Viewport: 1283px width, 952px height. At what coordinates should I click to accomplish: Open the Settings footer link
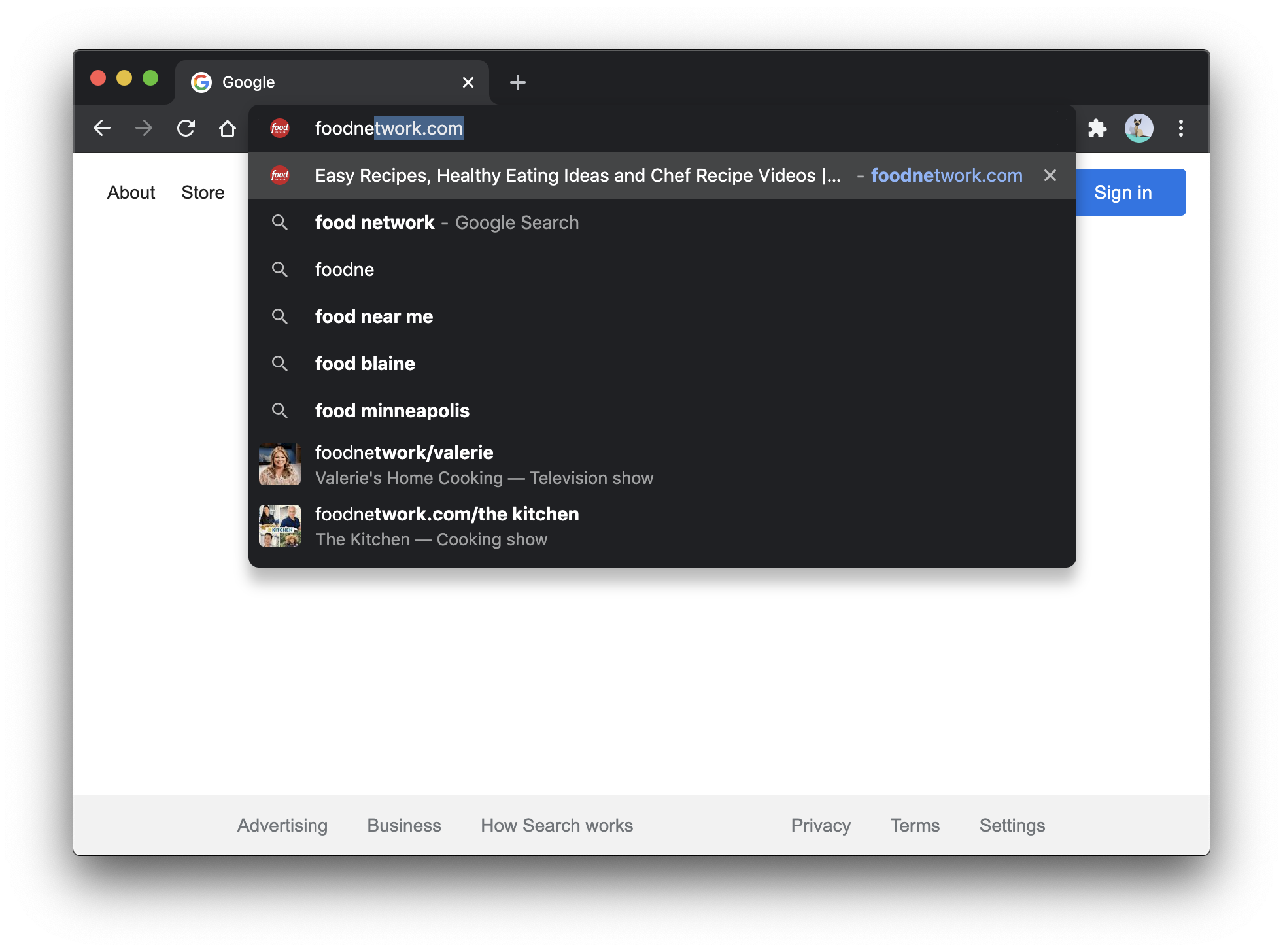[x=1012, y=825]
